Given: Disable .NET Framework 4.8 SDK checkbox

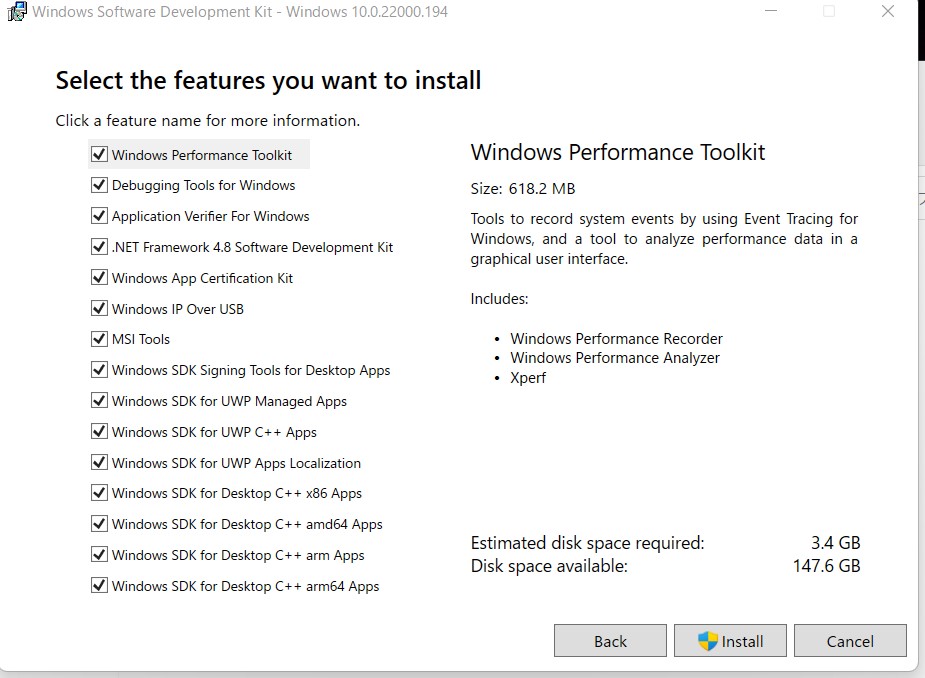Looking at the screenshot, I should coord(99,247).
